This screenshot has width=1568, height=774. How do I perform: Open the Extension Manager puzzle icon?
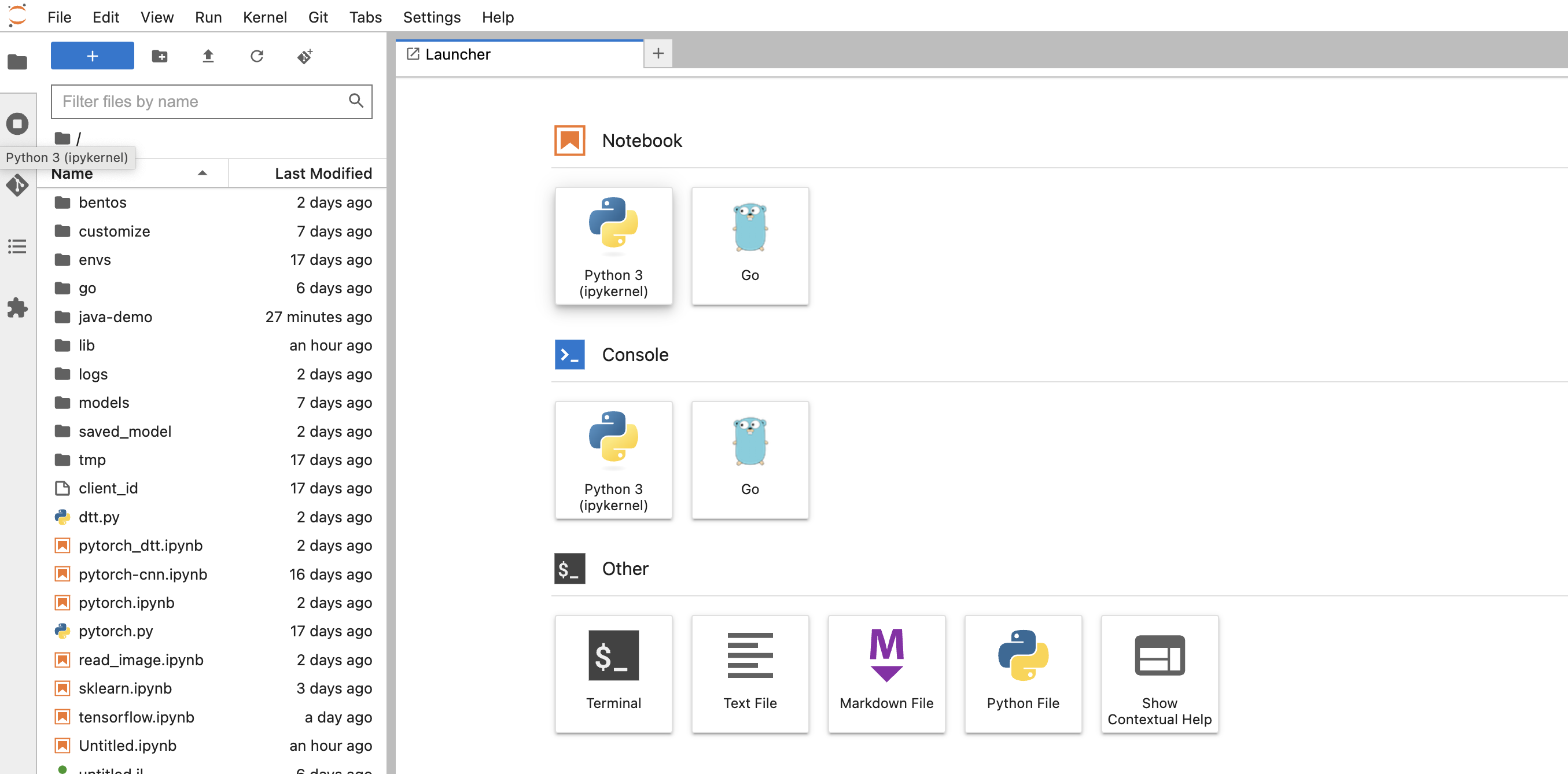point(17,308)
